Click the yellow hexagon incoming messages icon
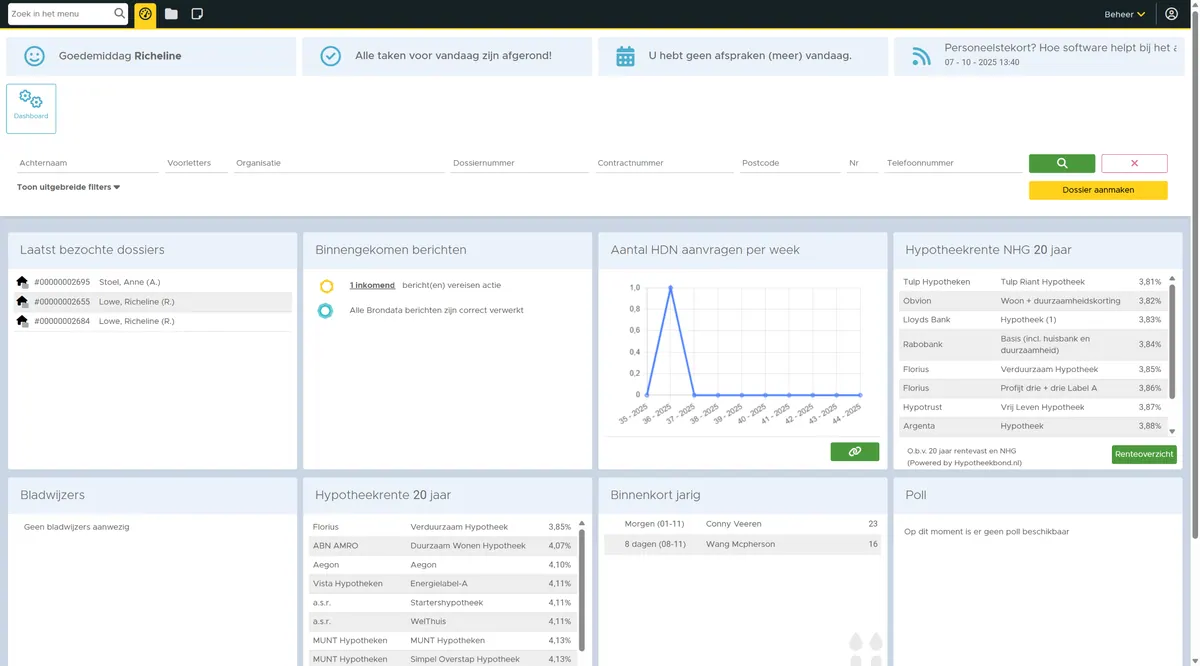1200x666 pixels. 326,287
